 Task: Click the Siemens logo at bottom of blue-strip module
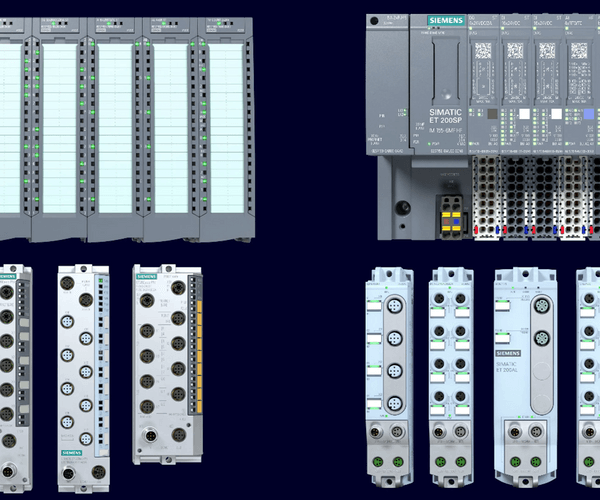pyautogui.click(x=73, y=453)
